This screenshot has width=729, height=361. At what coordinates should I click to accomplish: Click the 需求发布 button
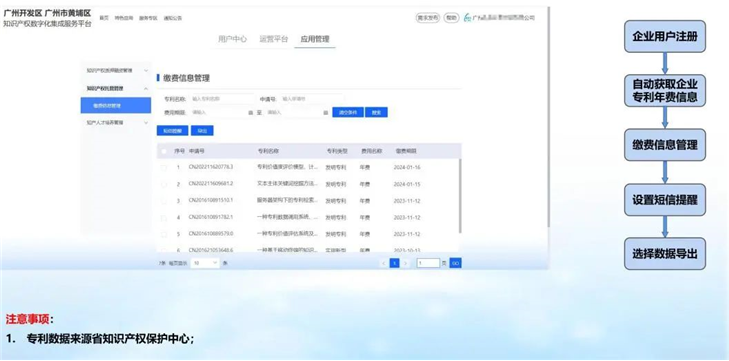427,18
